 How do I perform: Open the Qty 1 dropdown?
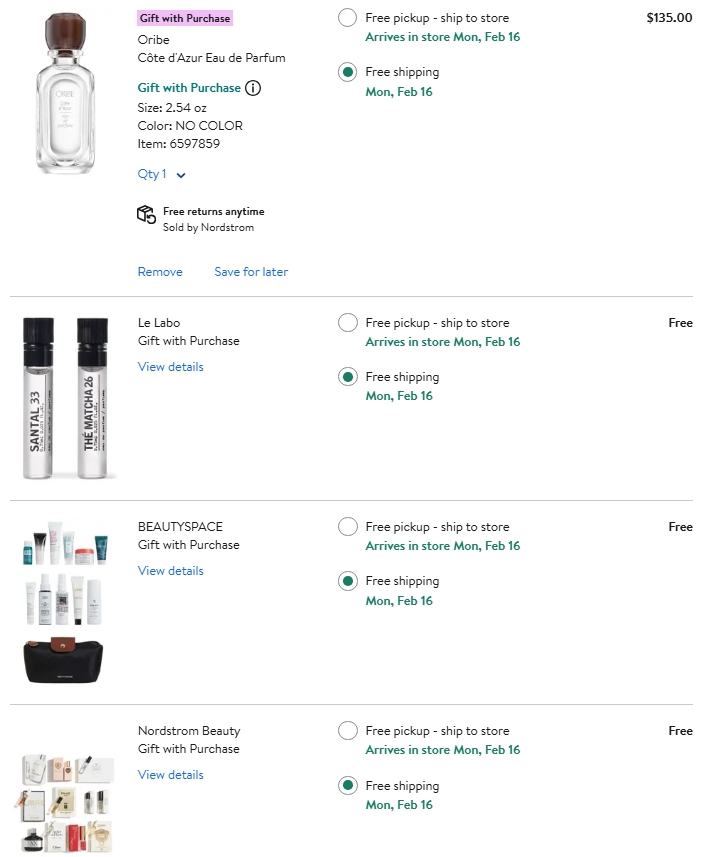(x=162, y=174)
